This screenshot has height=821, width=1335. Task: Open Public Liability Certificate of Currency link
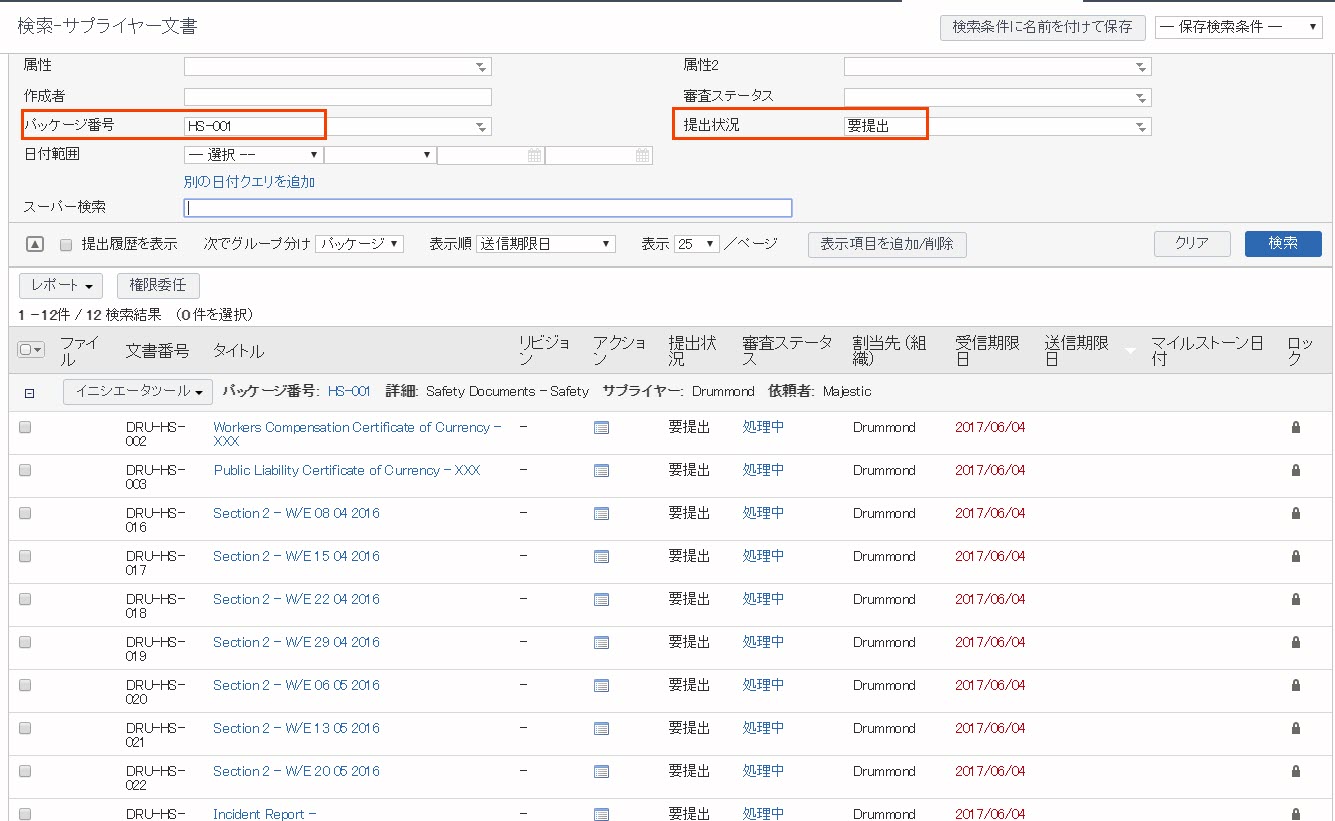pyautogui.click(x=347, y=470)
